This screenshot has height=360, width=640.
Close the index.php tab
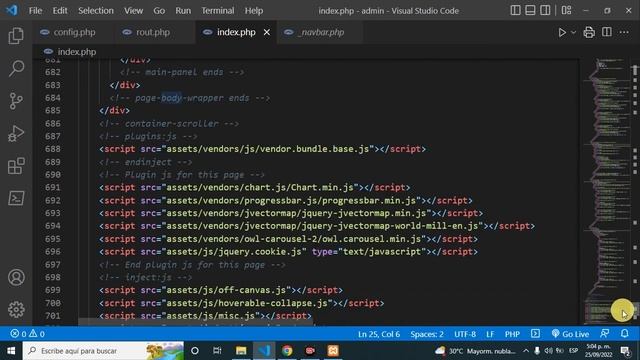coord(267,32)
